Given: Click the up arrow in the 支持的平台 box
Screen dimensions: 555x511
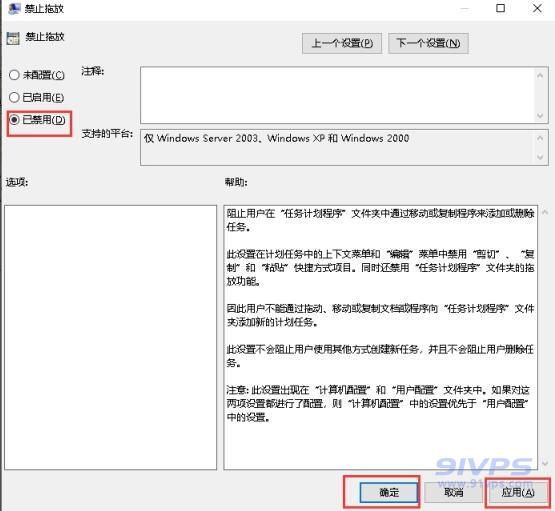Looking at the screenshot, I should (x=540, y=138).
